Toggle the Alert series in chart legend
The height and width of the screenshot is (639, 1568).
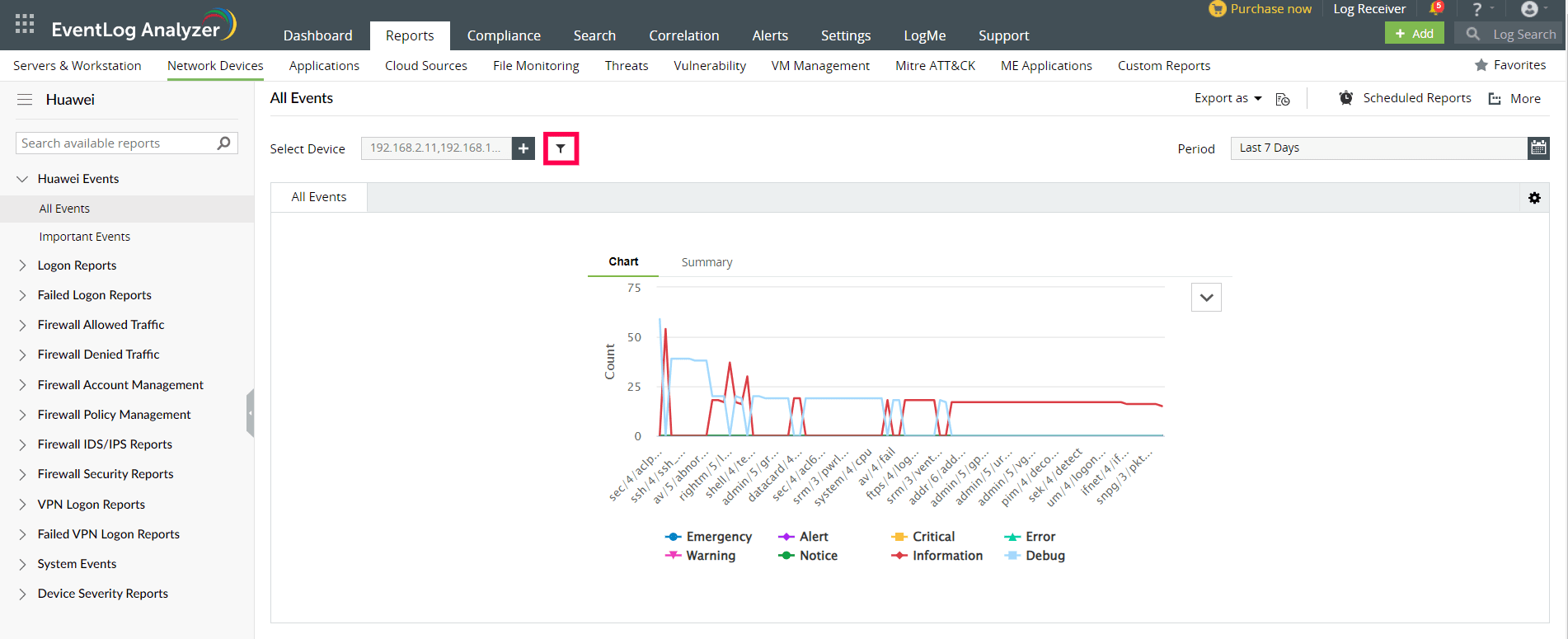pos(803,537)
